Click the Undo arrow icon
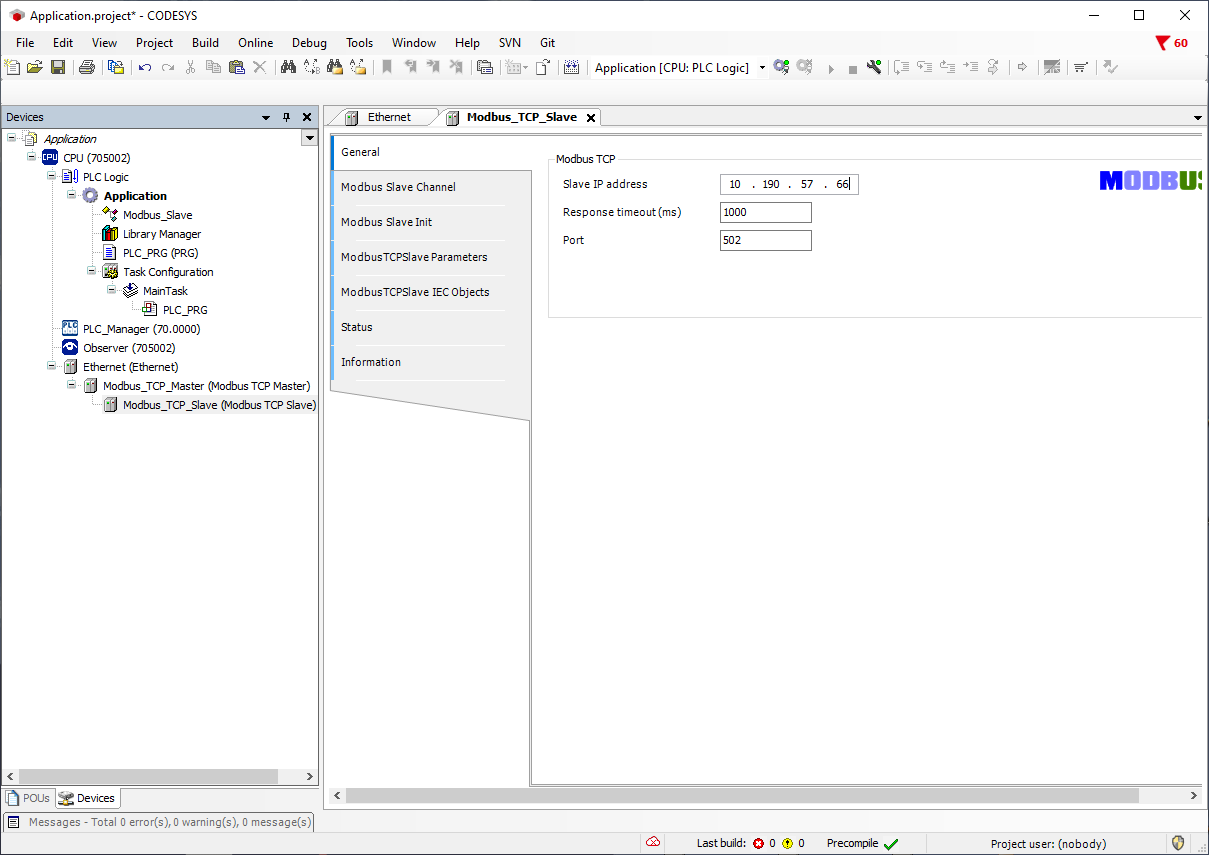This screenshot has height=855, width=1209. [x=145, y=68]
